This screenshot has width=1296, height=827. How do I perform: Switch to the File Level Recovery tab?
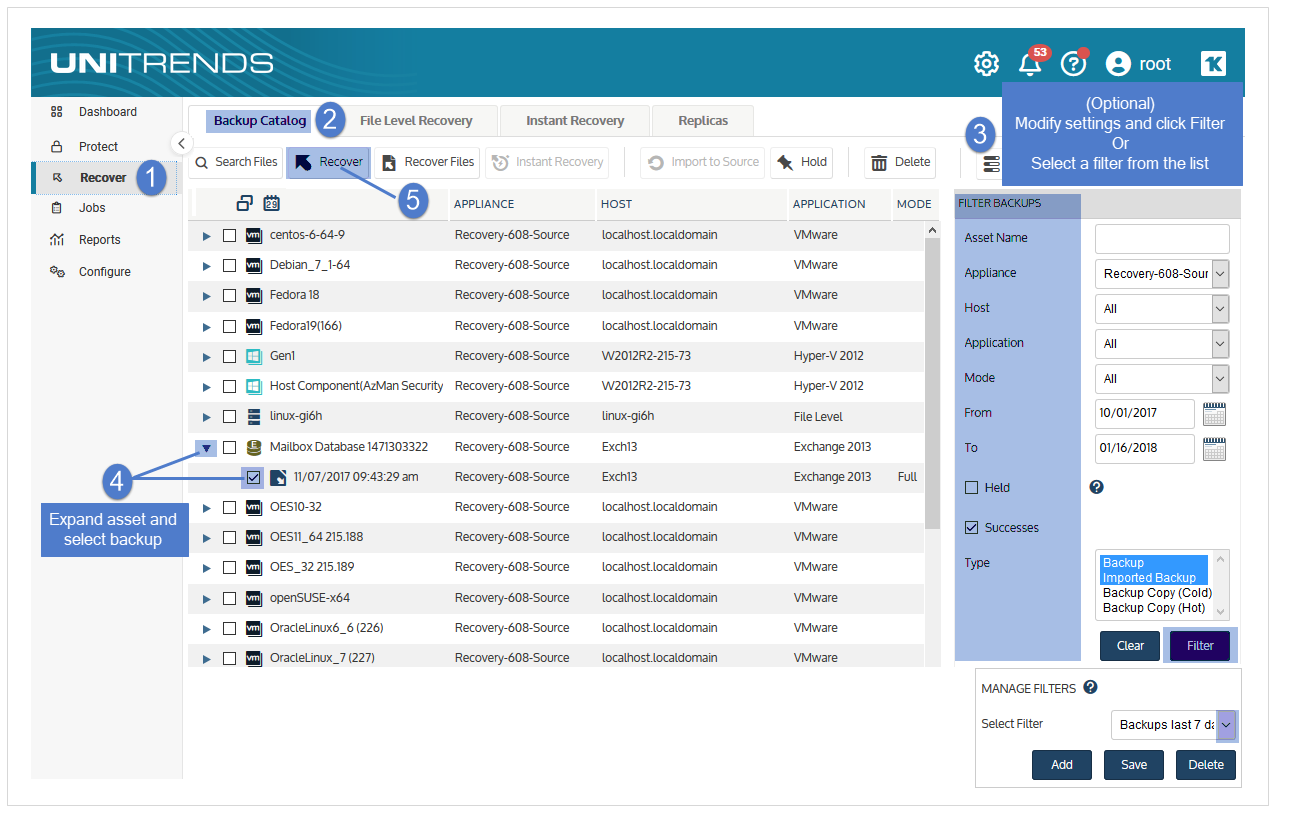click(416, 120)
